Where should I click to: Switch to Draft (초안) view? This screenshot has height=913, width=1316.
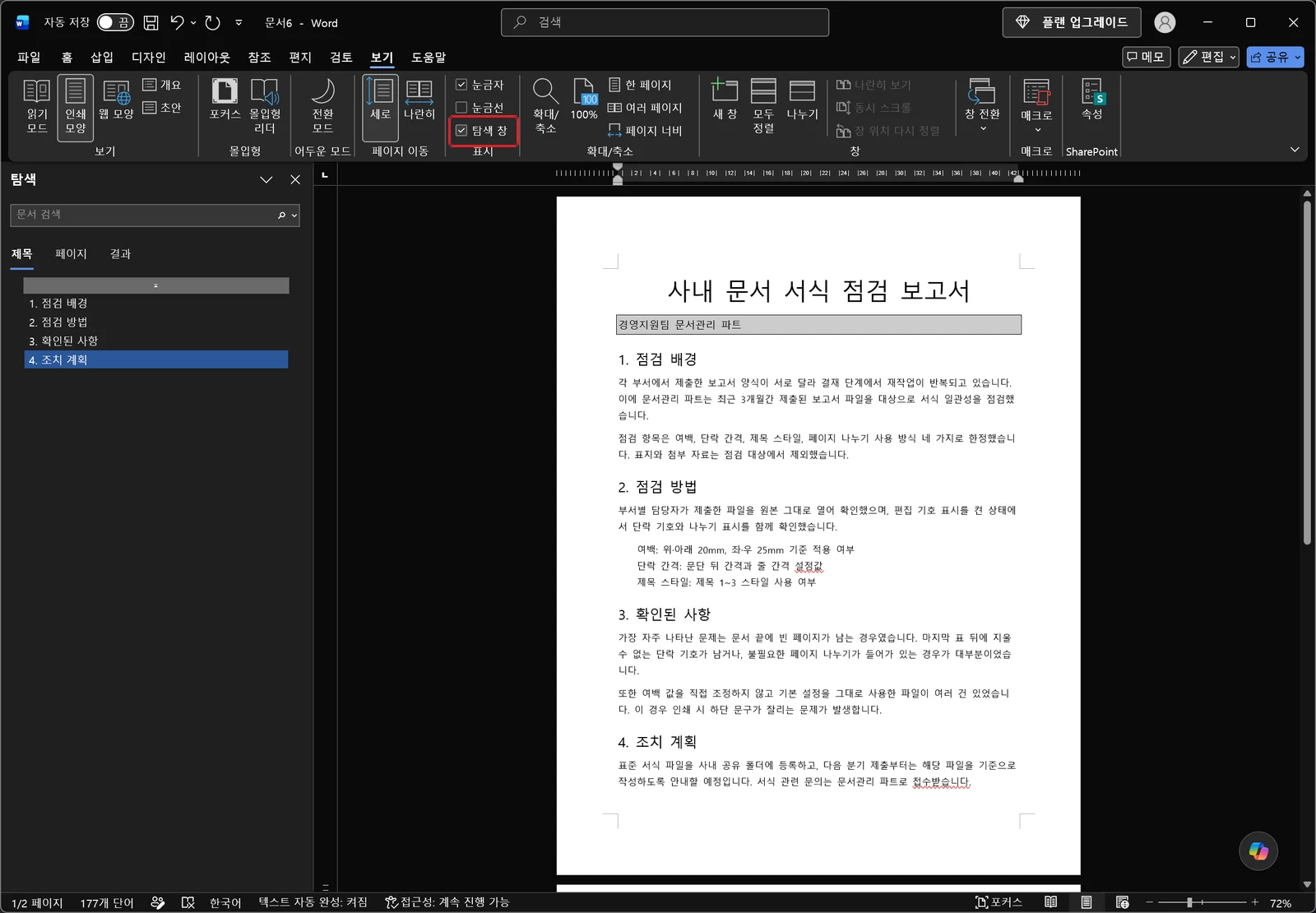point(162,108)
